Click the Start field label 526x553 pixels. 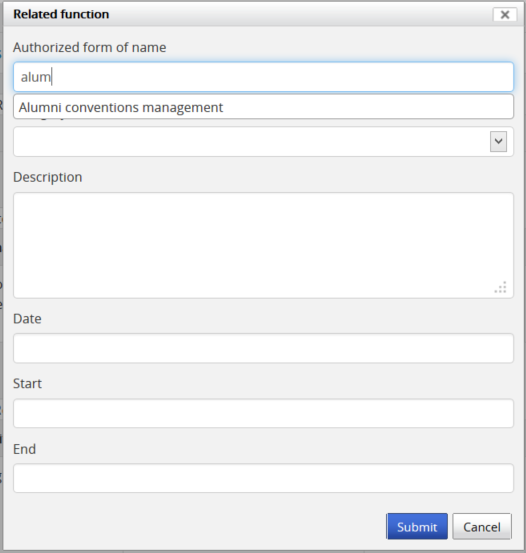point(27,384)
